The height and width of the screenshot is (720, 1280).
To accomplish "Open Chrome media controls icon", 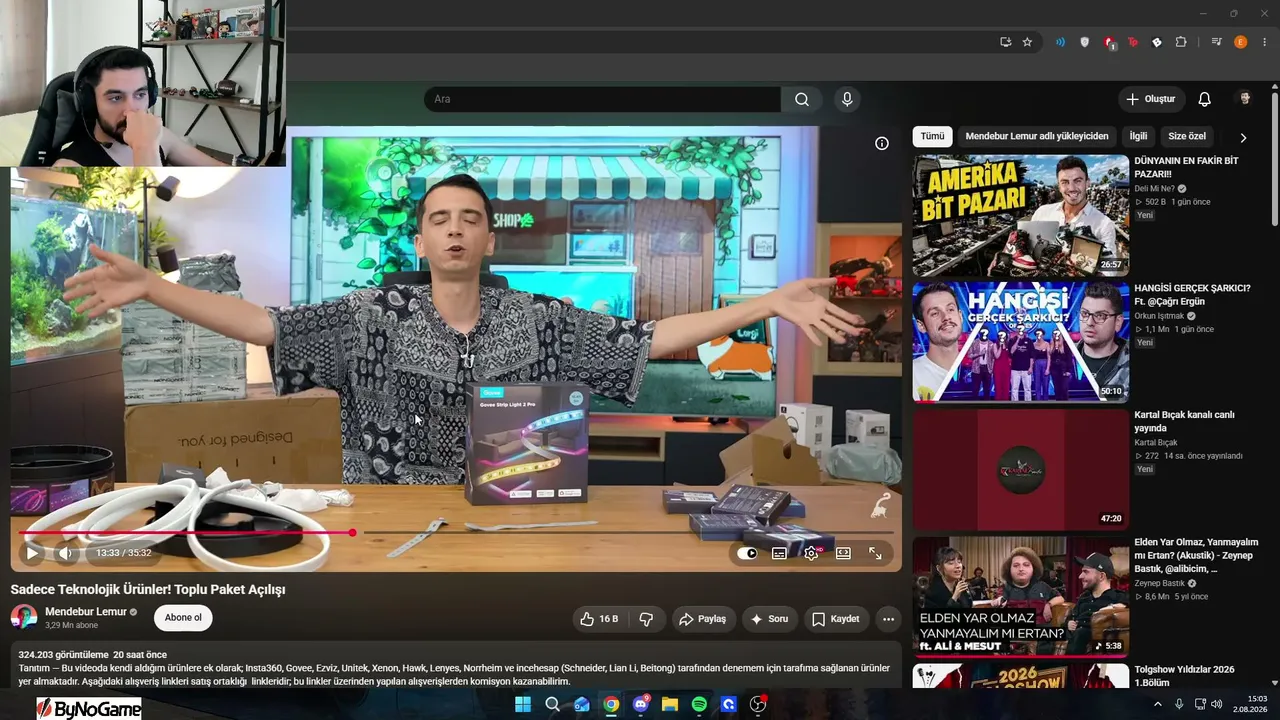I will pos(1216,42).
